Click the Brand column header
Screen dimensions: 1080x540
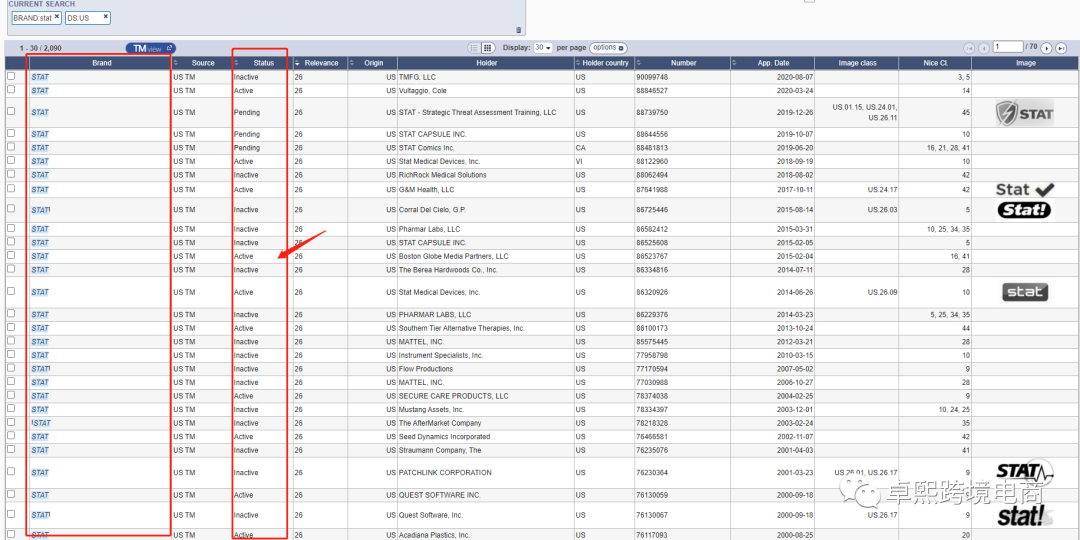point(101,63)
